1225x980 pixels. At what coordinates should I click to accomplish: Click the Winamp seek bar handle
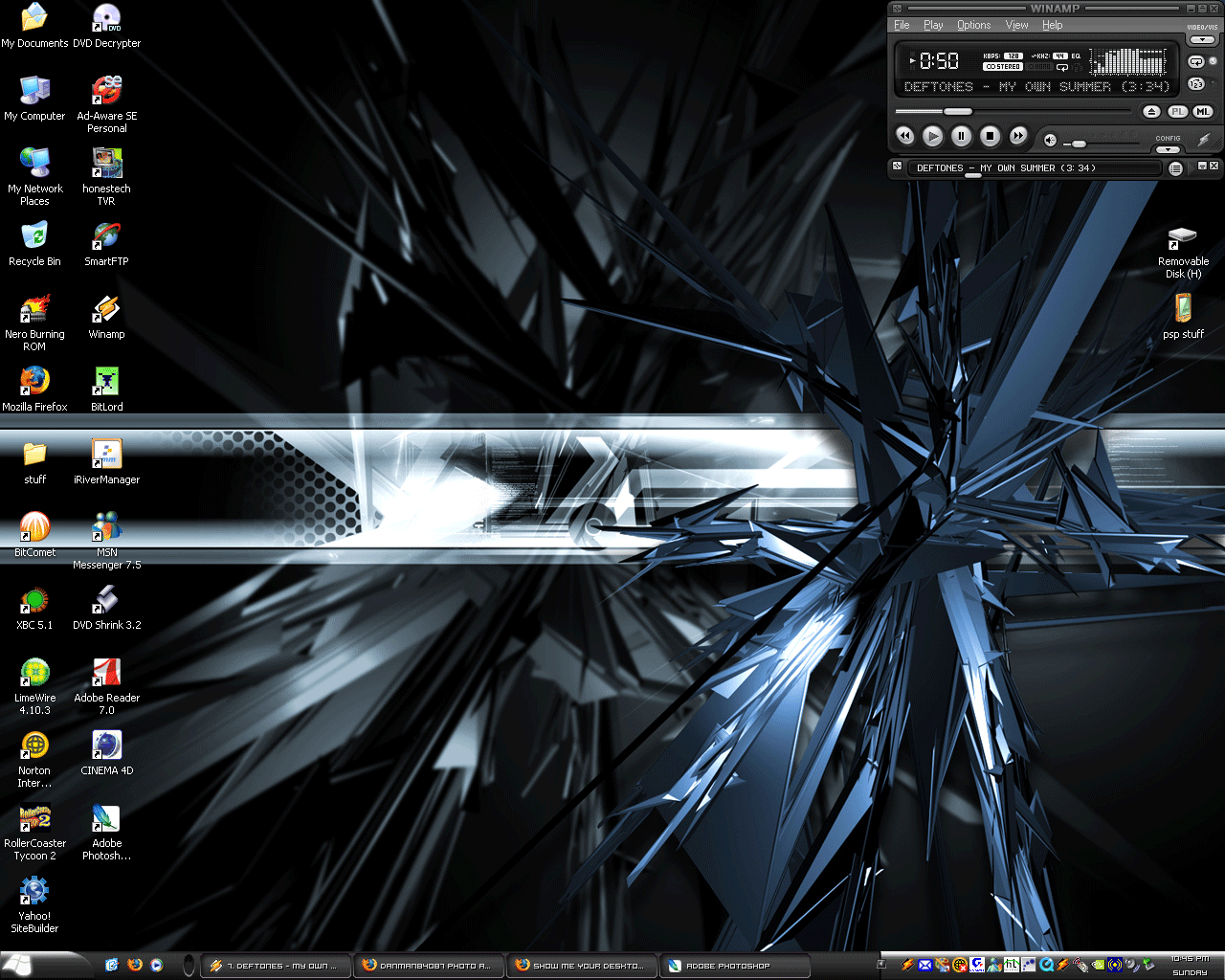957,112
